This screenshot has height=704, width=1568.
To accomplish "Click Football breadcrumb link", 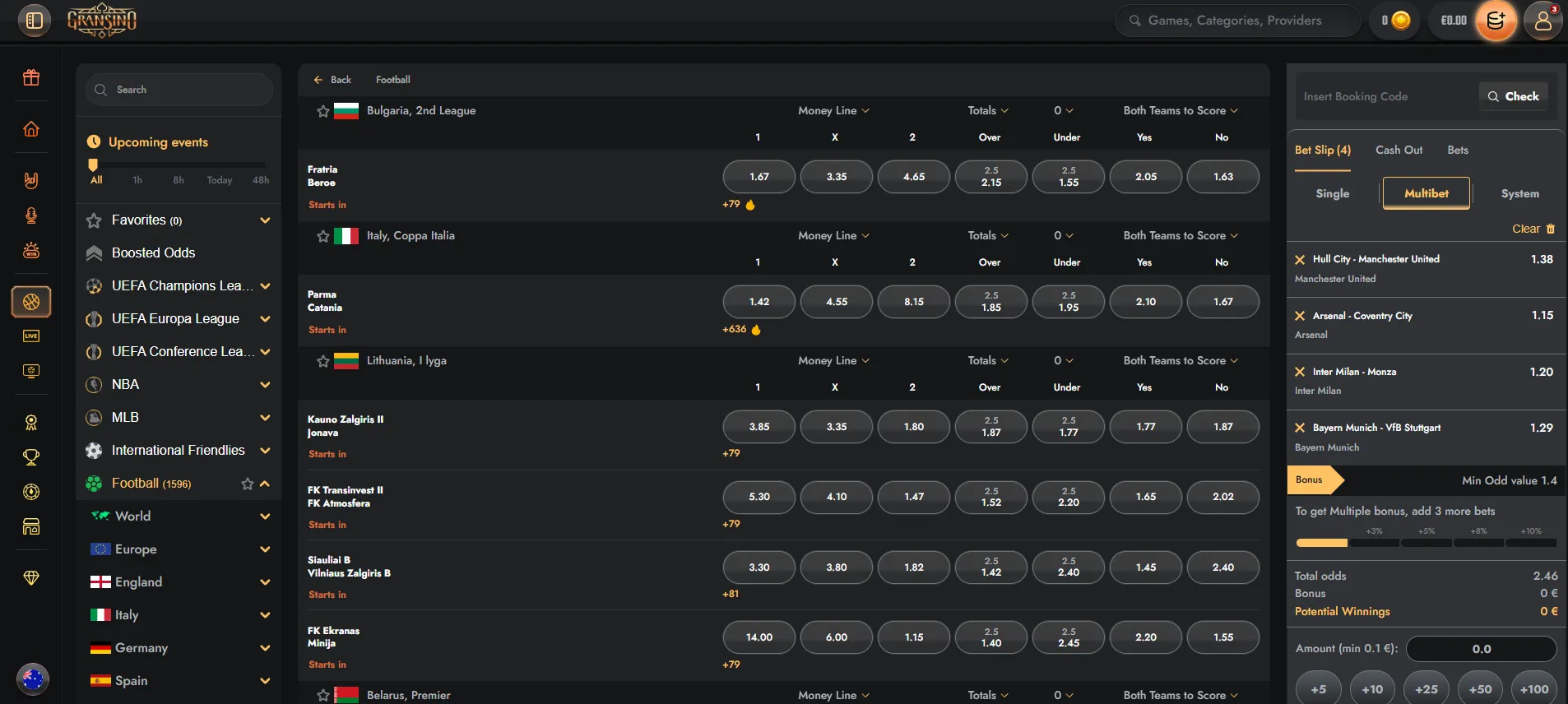I will [x=393, y=80].
